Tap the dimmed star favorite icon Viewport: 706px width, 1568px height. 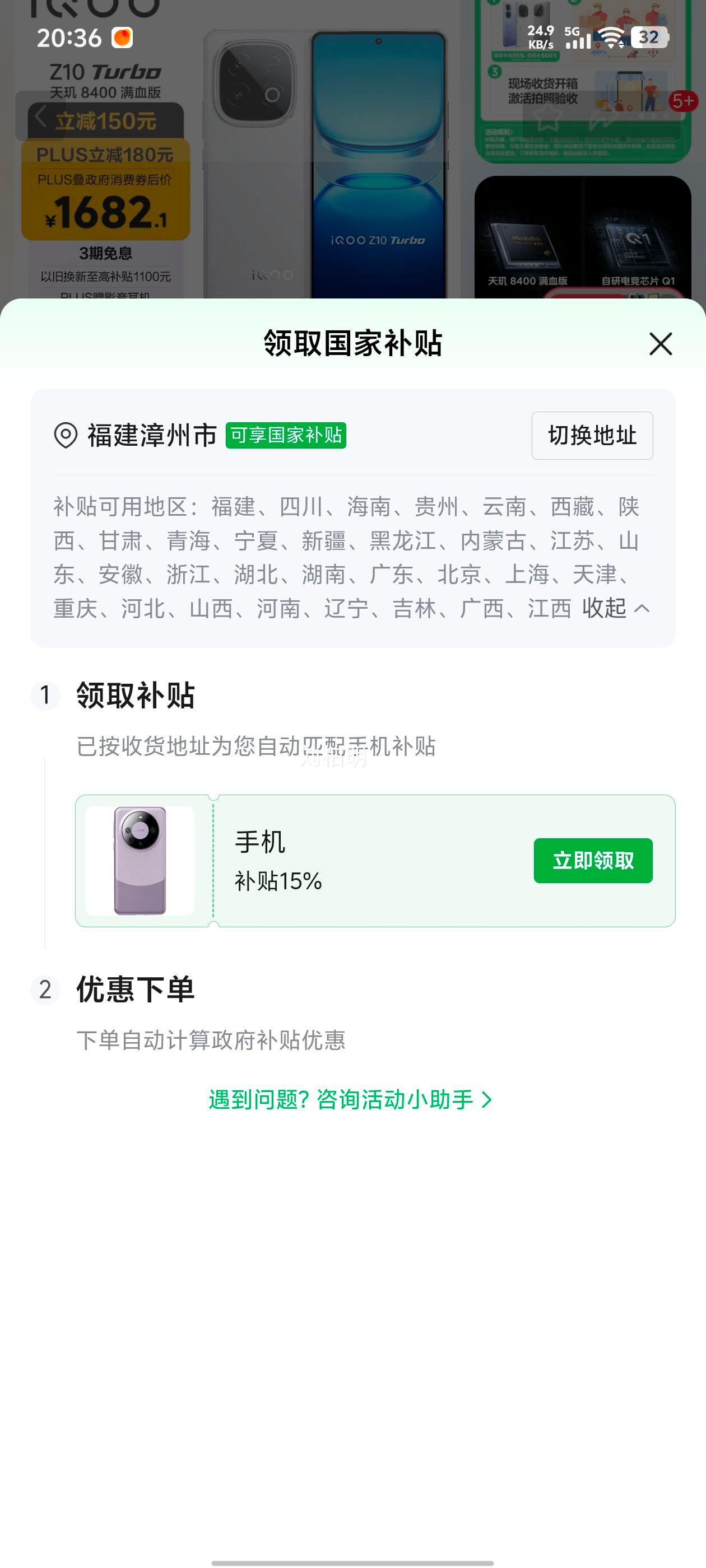547,118
